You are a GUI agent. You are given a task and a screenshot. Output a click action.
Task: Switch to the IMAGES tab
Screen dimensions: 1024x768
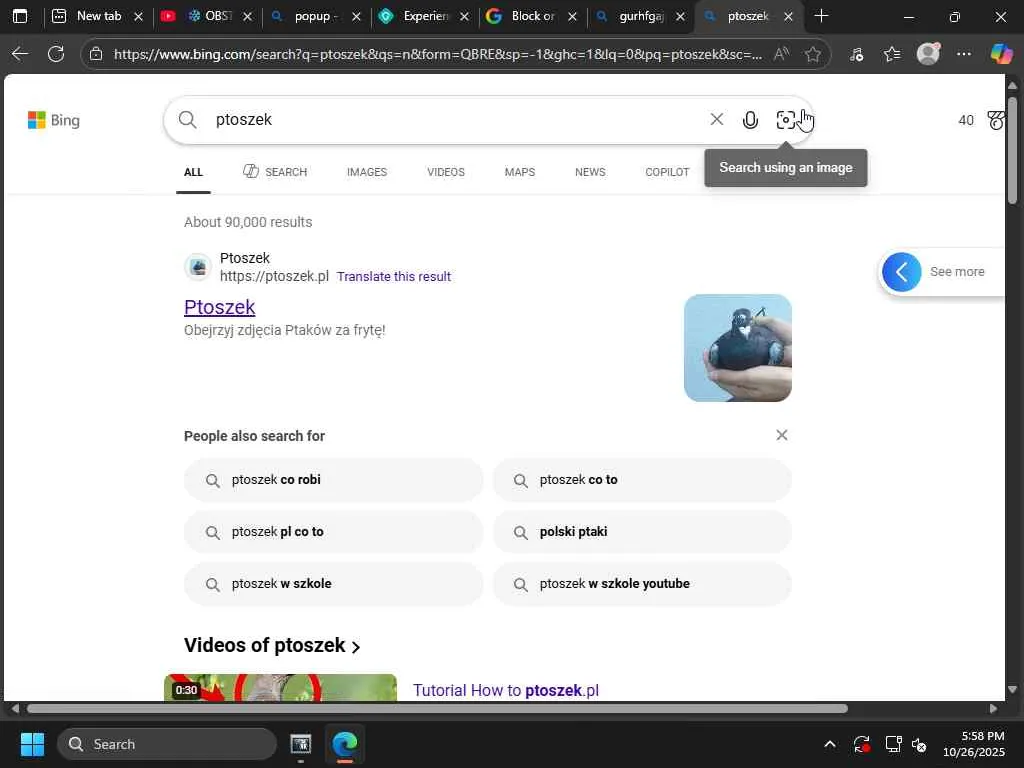pos(367,172)
